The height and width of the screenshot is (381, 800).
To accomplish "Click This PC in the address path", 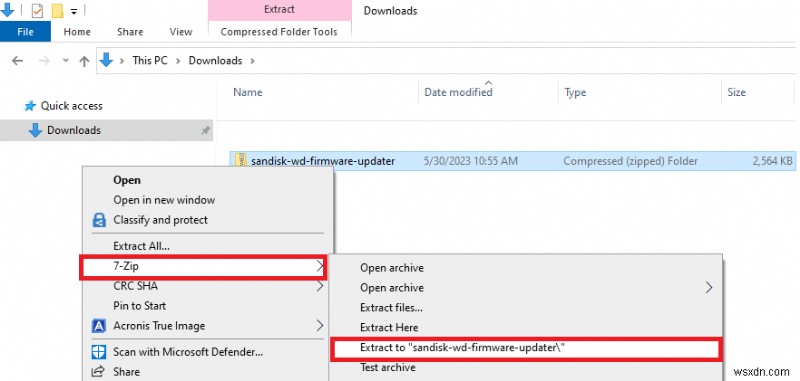I will (150, 60).
